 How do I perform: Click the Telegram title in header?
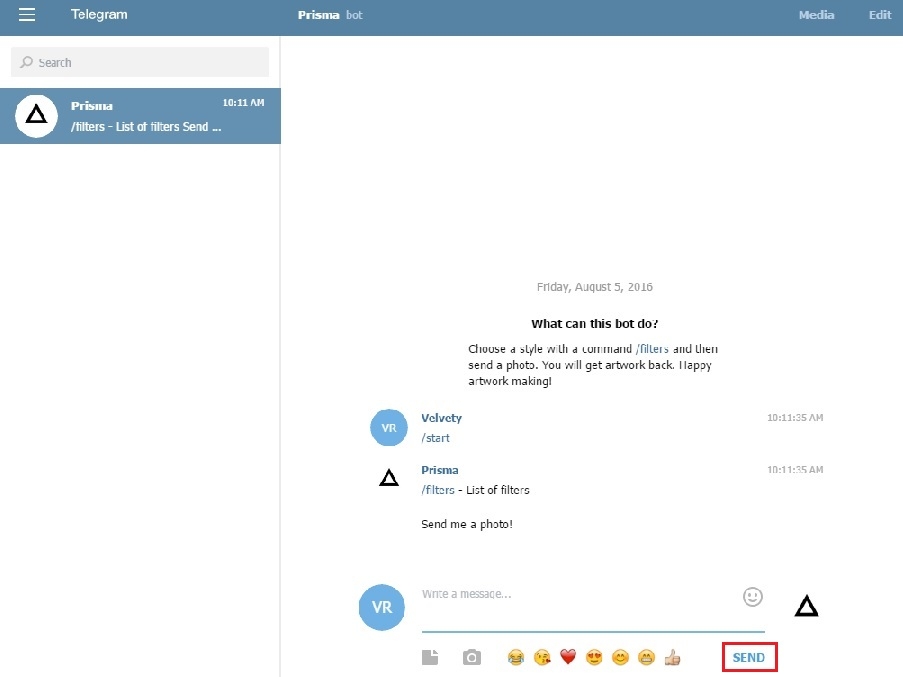(99, 14)
